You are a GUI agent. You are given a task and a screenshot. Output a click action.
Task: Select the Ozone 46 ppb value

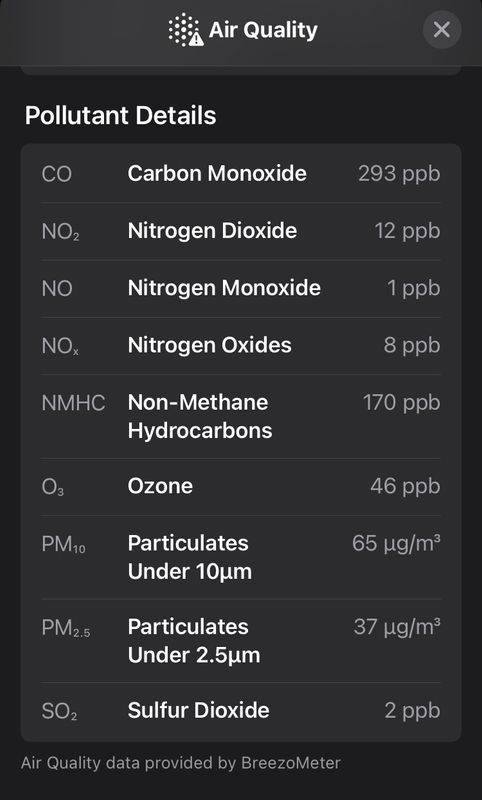(x=405, y=486)
